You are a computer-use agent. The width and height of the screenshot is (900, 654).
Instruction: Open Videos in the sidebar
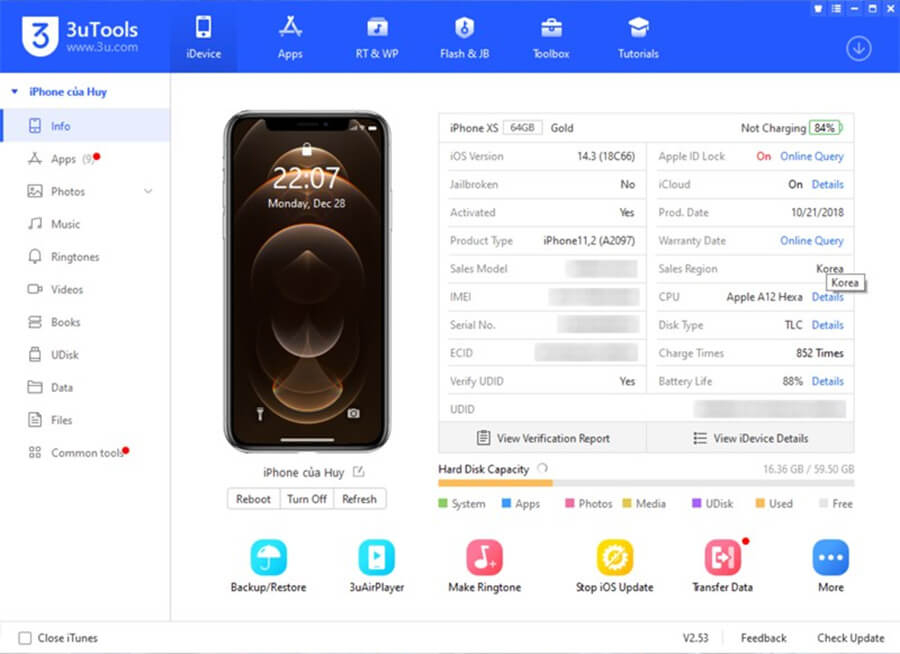point(85,289)
